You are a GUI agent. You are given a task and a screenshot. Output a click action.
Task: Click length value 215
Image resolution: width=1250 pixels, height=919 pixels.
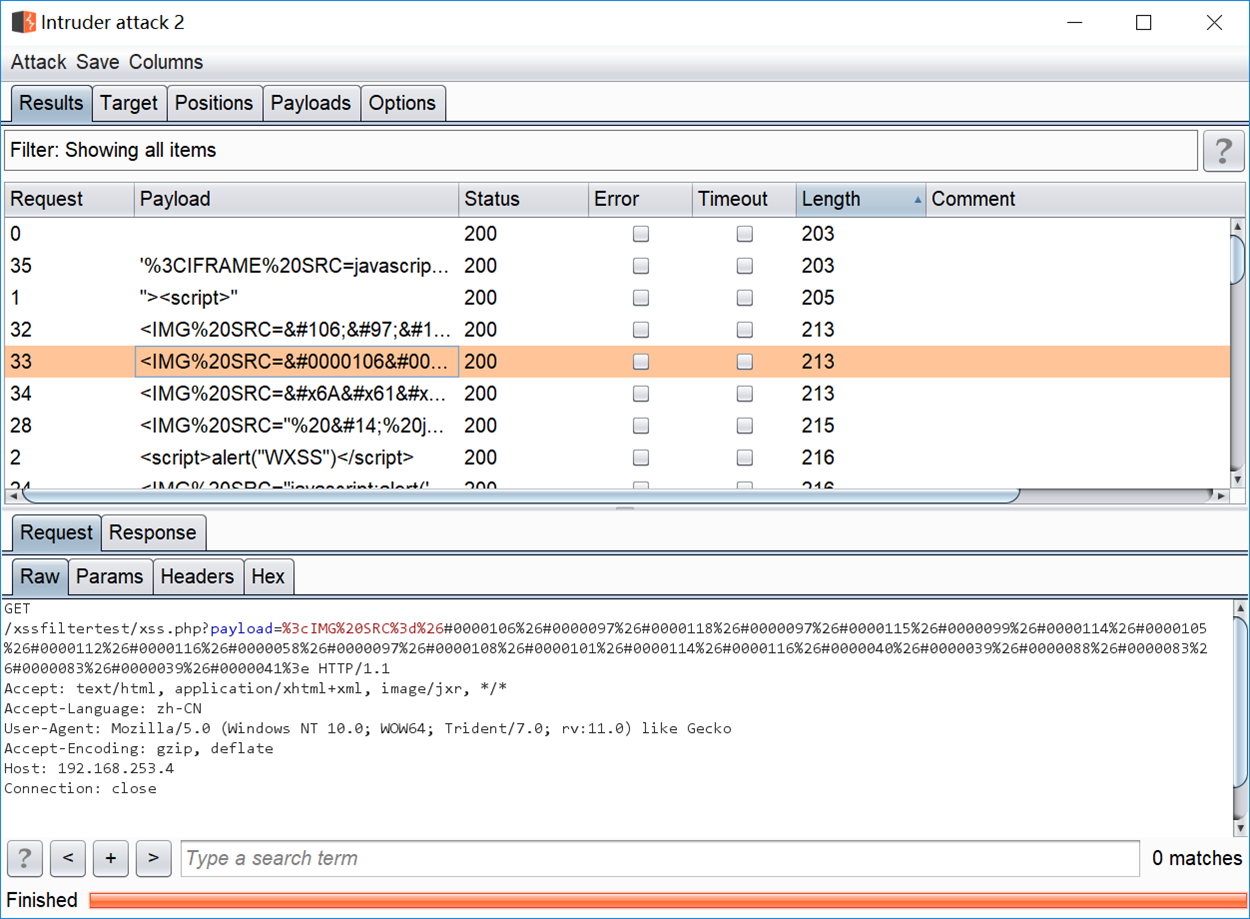[x=818, y=426]
